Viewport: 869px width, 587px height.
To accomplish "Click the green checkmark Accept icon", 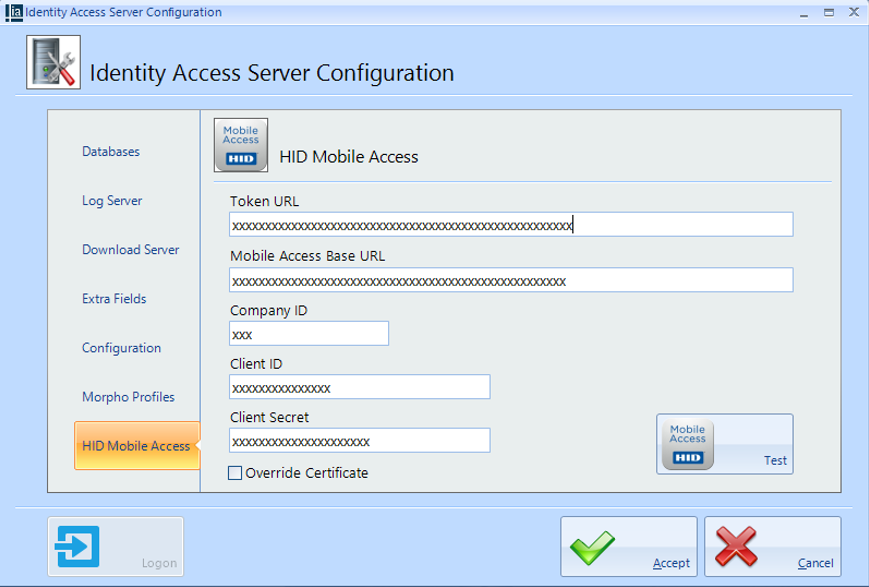I will point(592,547).
